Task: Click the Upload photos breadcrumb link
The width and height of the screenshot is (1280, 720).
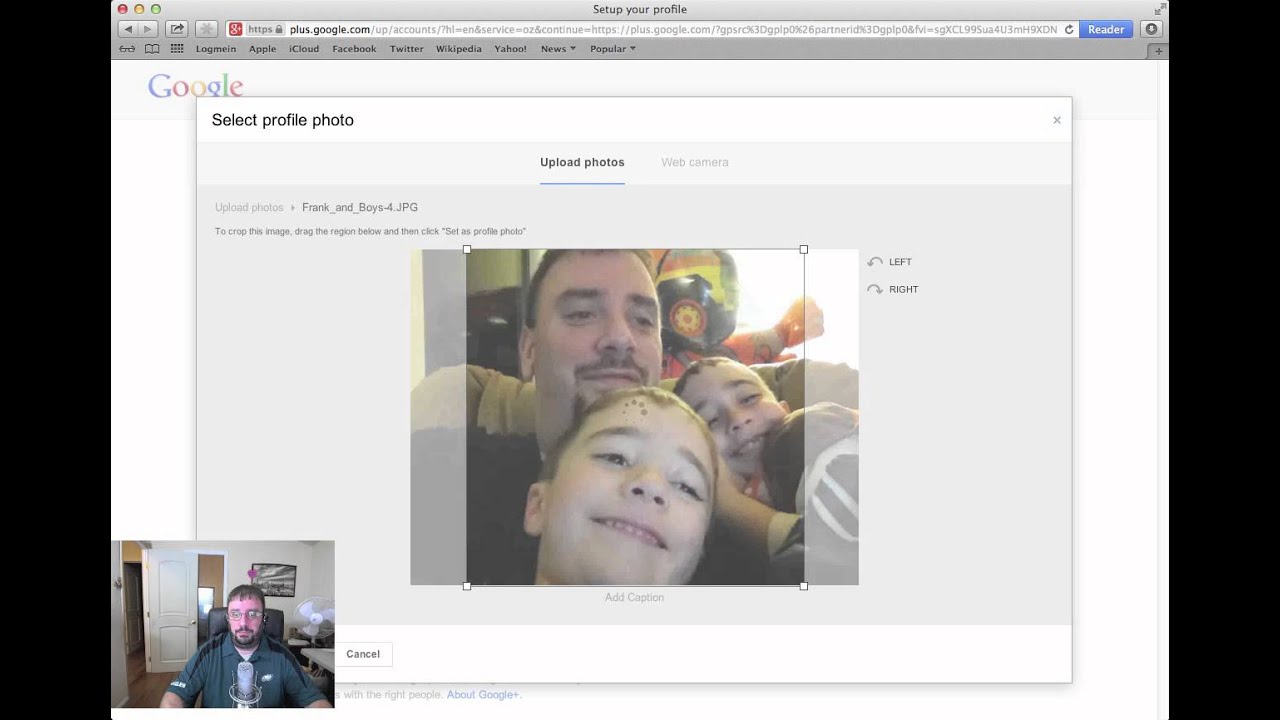Action: click(x=249, y=208)
